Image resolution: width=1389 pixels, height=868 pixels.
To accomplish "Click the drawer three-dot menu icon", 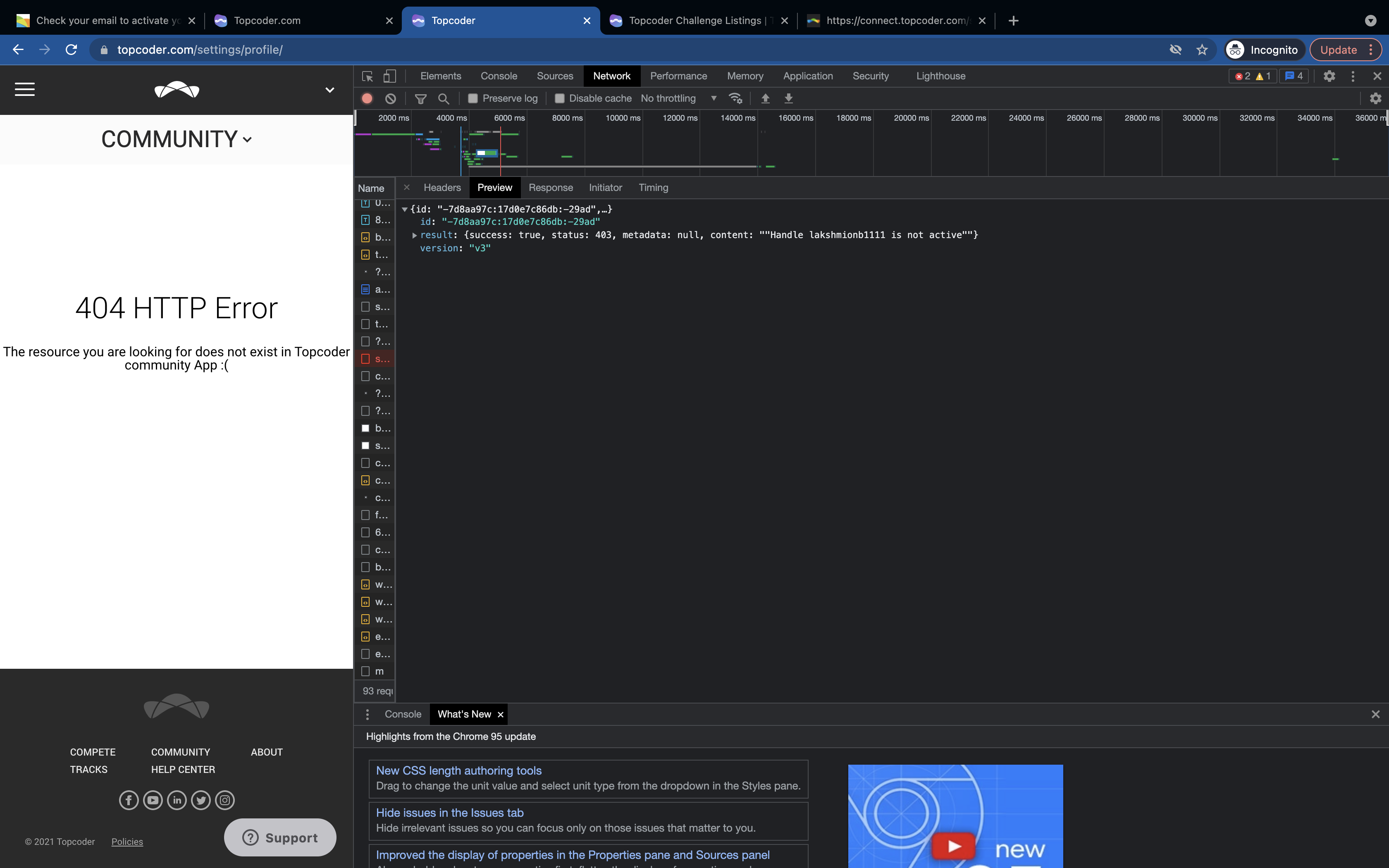I will [368, 714].
